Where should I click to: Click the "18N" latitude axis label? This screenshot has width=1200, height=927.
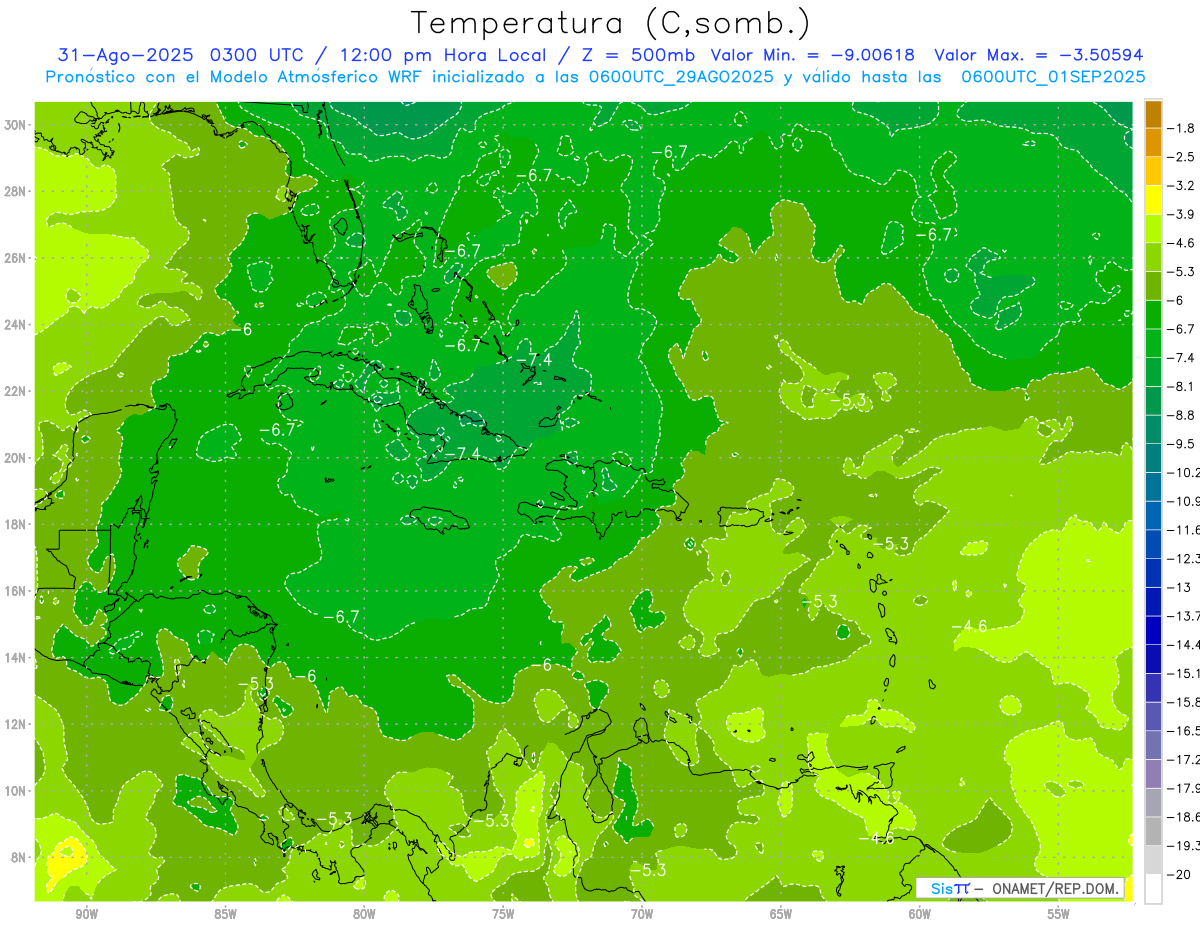point(16,524)
